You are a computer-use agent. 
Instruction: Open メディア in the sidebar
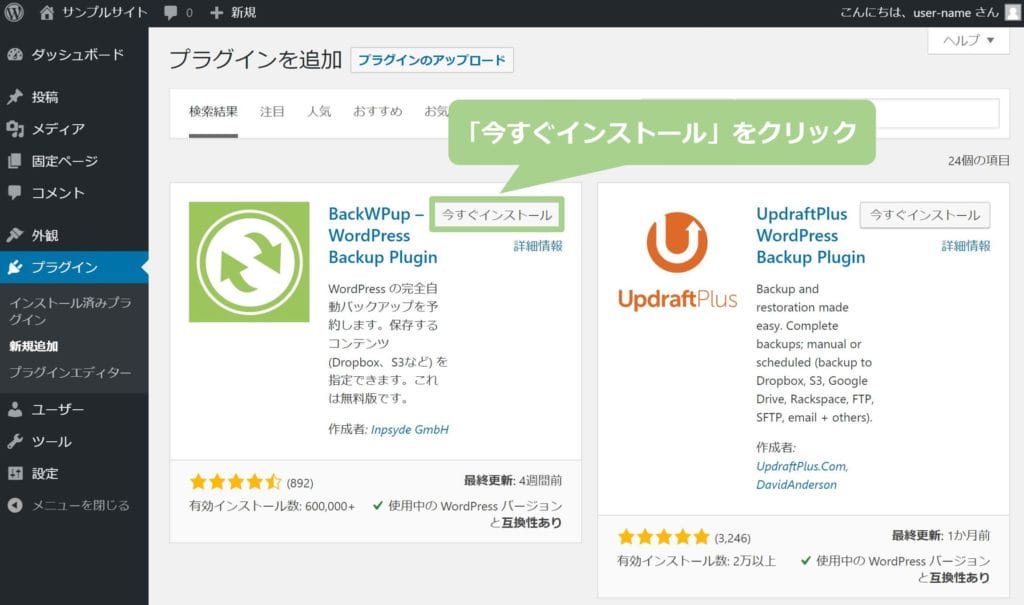click(x=57, y=129)
